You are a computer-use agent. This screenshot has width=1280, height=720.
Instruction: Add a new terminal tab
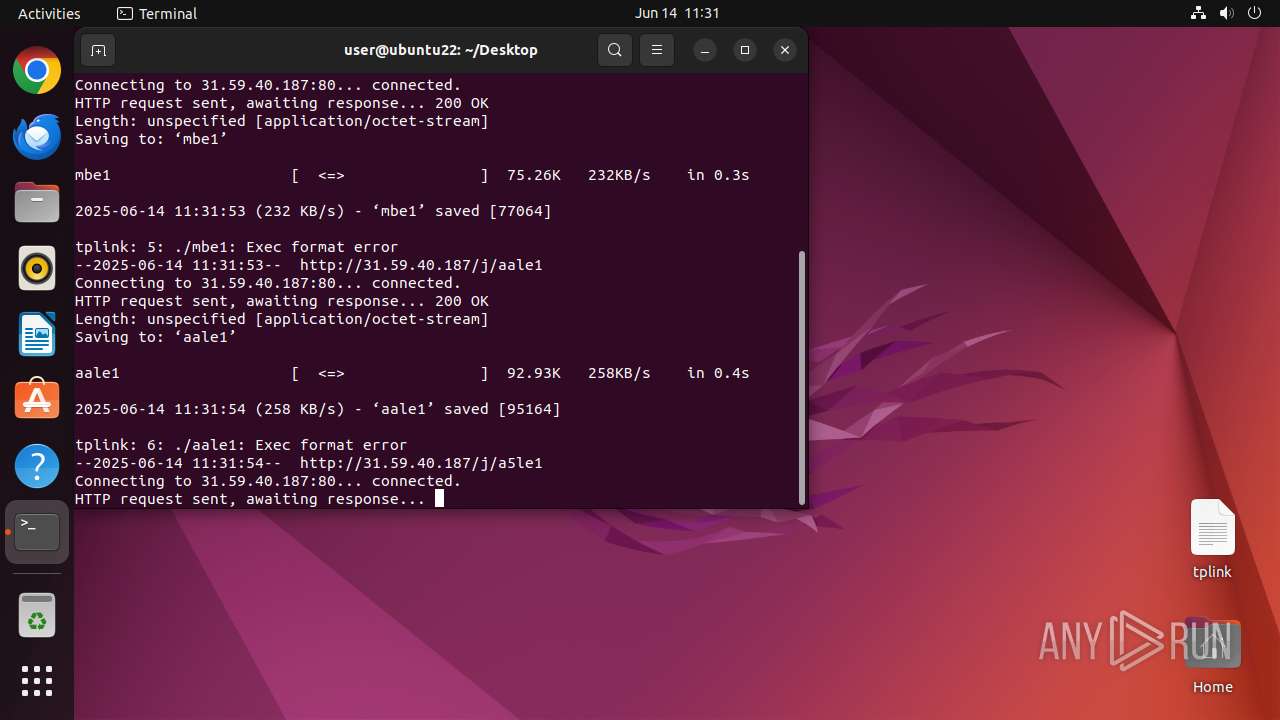(x=98, y=50)
